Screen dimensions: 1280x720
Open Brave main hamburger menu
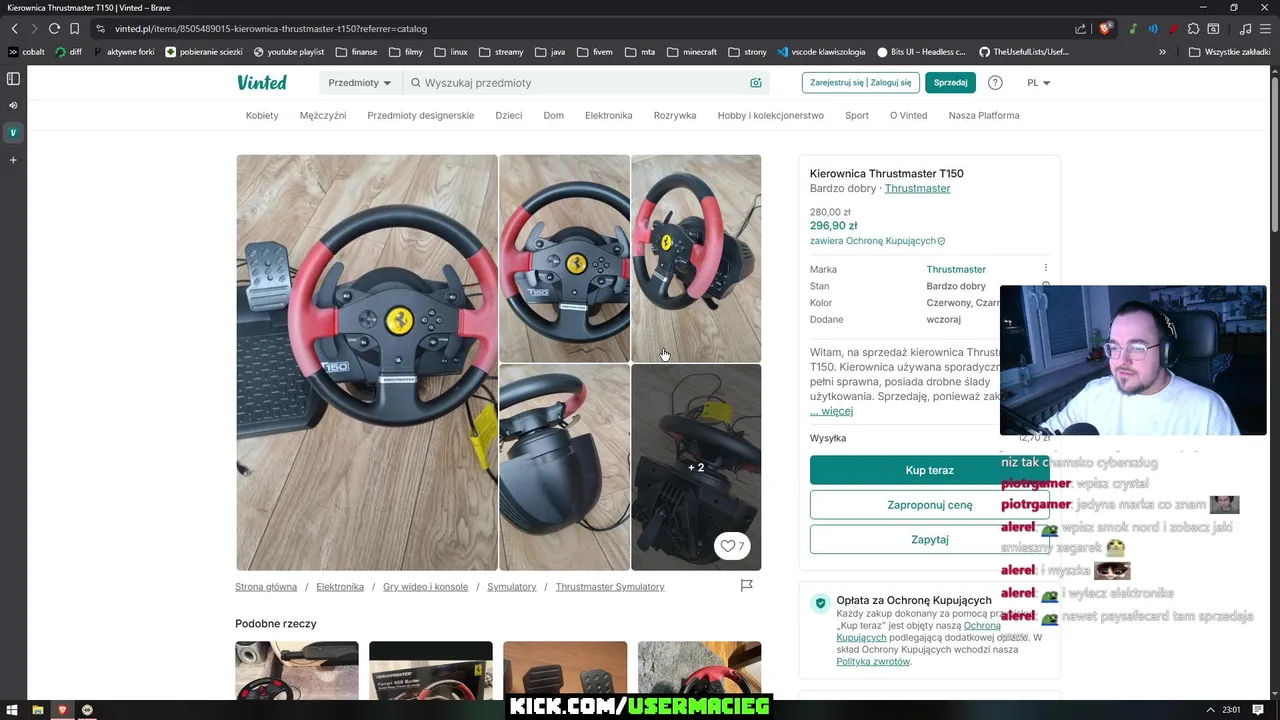click(1265, 29)
